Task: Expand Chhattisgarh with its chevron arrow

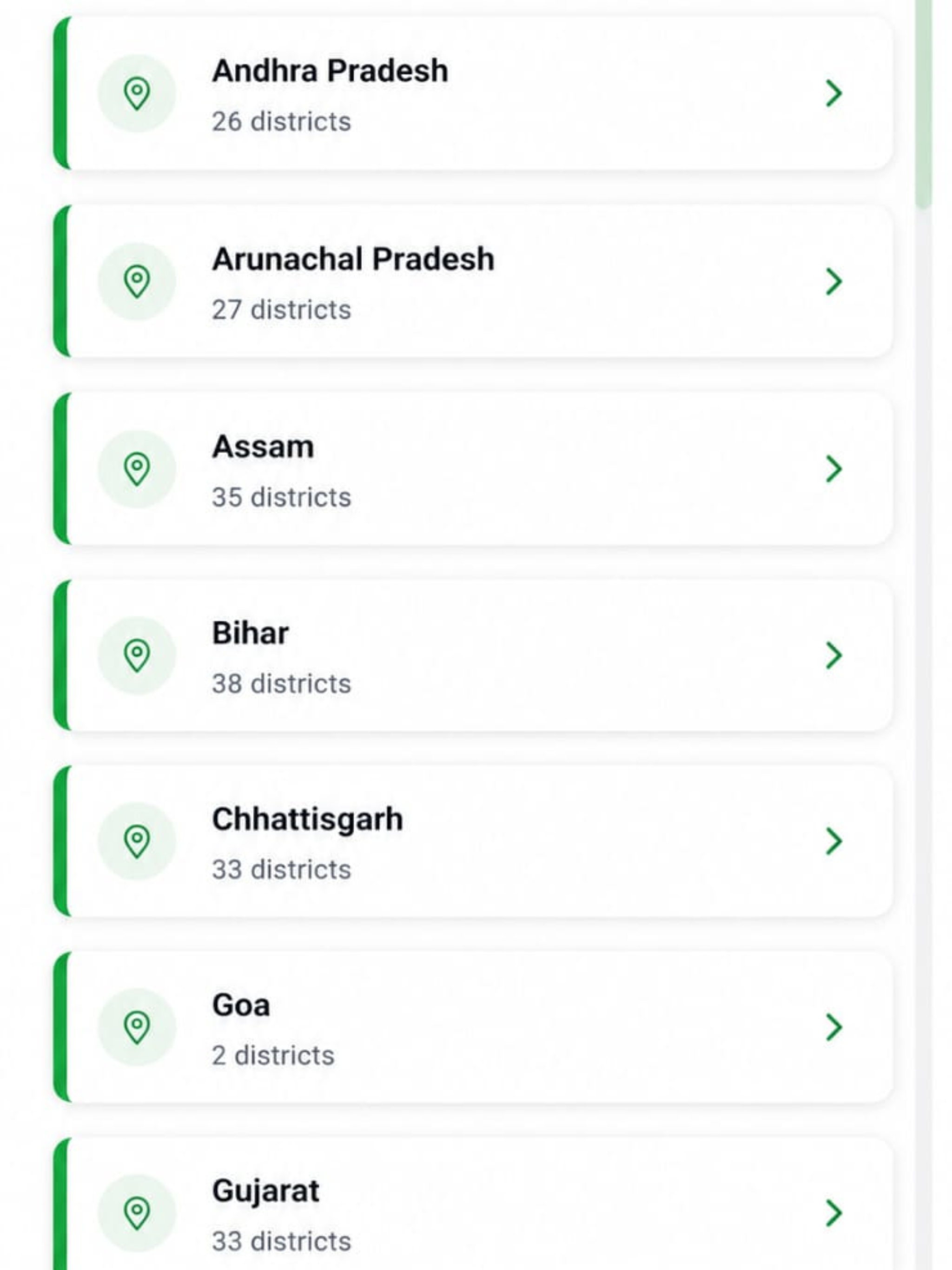Action: [834, 841]
